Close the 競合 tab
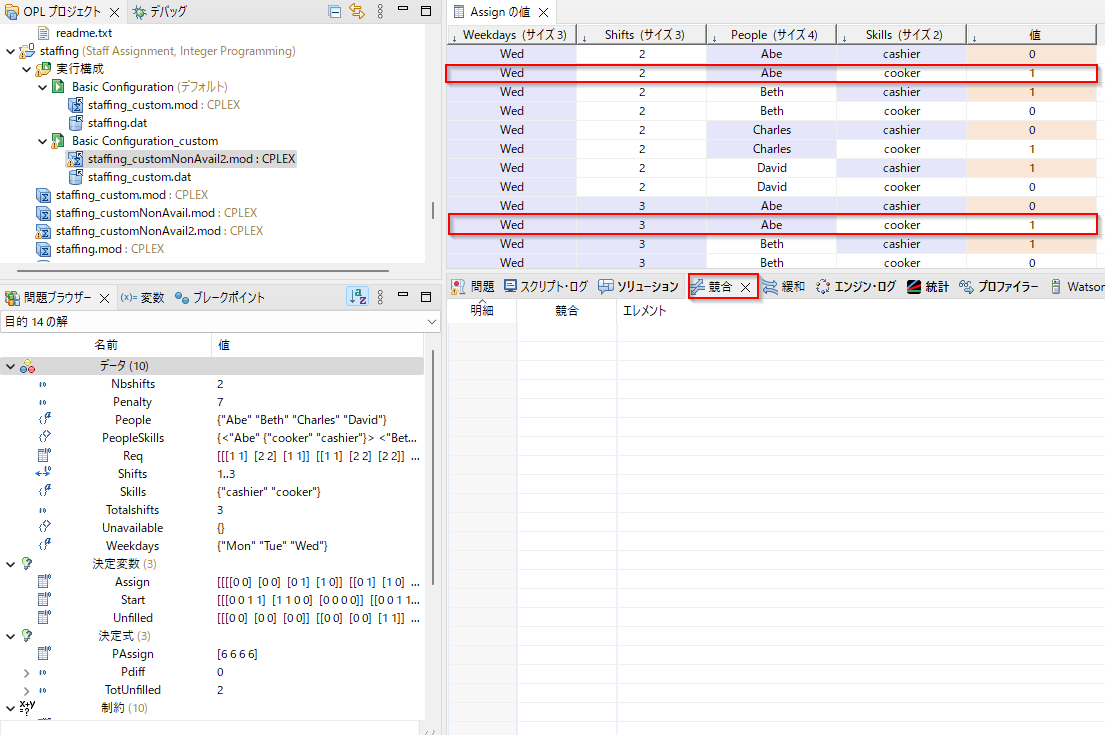Image resolution: width=1105 pixels, height=735 pixels. point(746,287)
